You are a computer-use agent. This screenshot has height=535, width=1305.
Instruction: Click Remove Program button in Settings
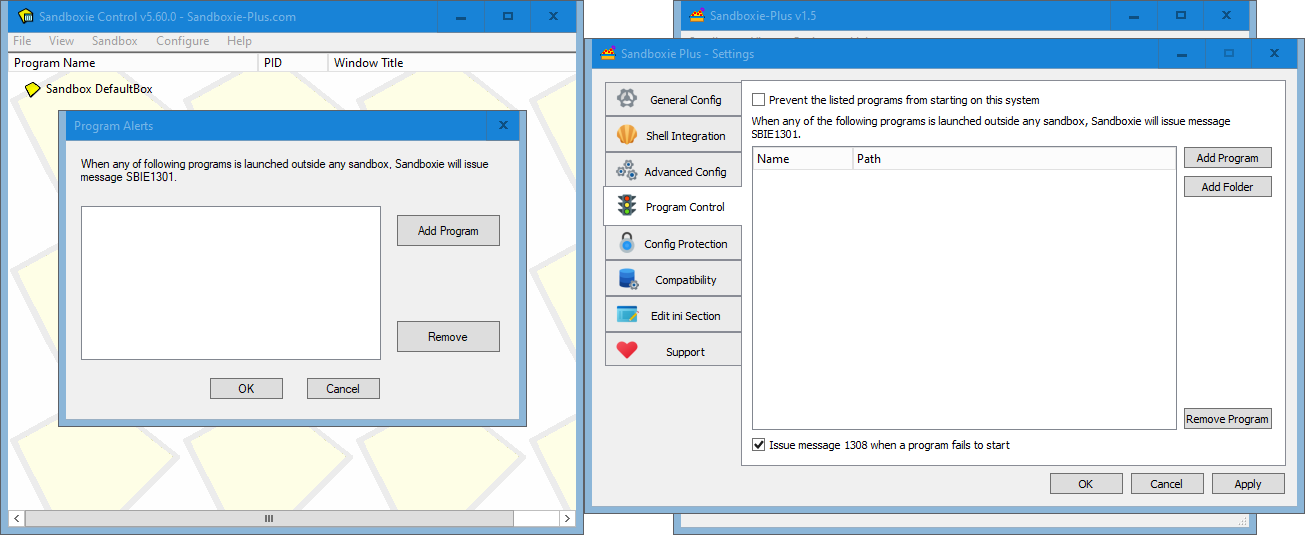pos(1227,419)
